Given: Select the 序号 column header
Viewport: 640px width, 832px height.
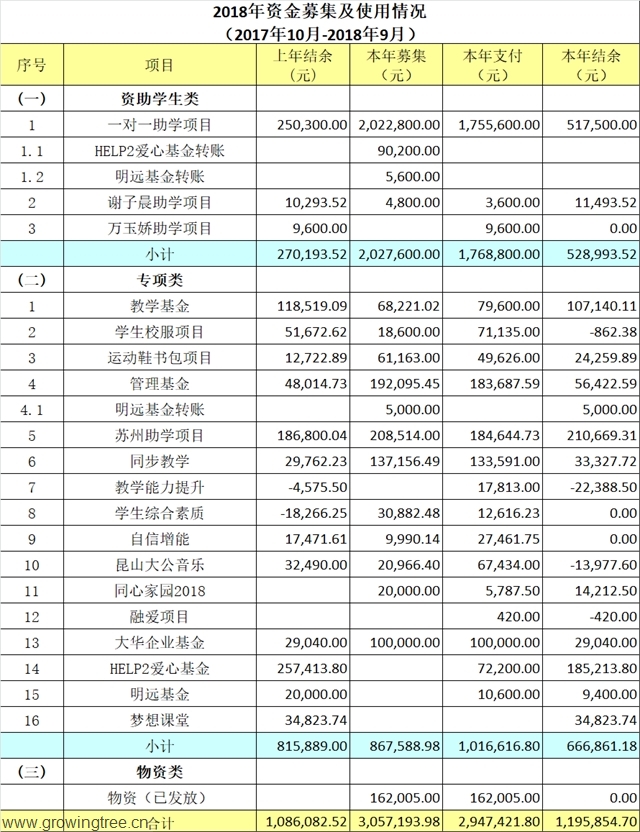Looking at the screenshot, I should tap(31, 66).
